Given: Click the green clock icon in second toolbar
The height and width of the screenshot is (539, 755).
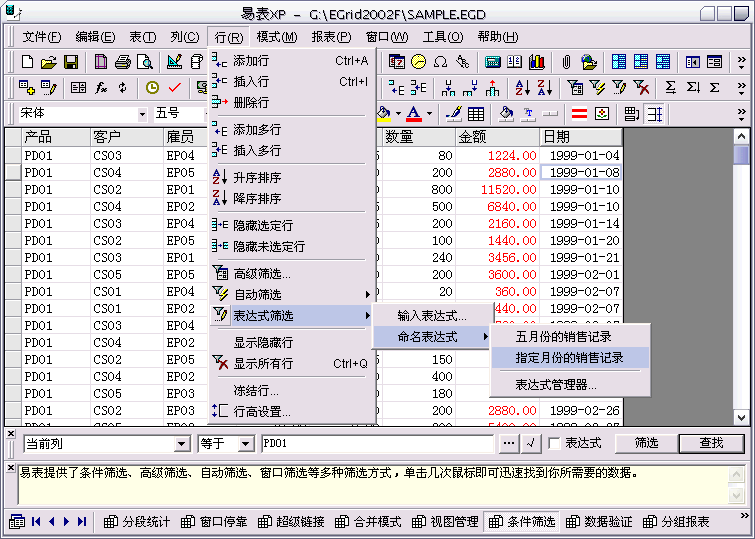Looking at the screenshot, I should (152, 88).
